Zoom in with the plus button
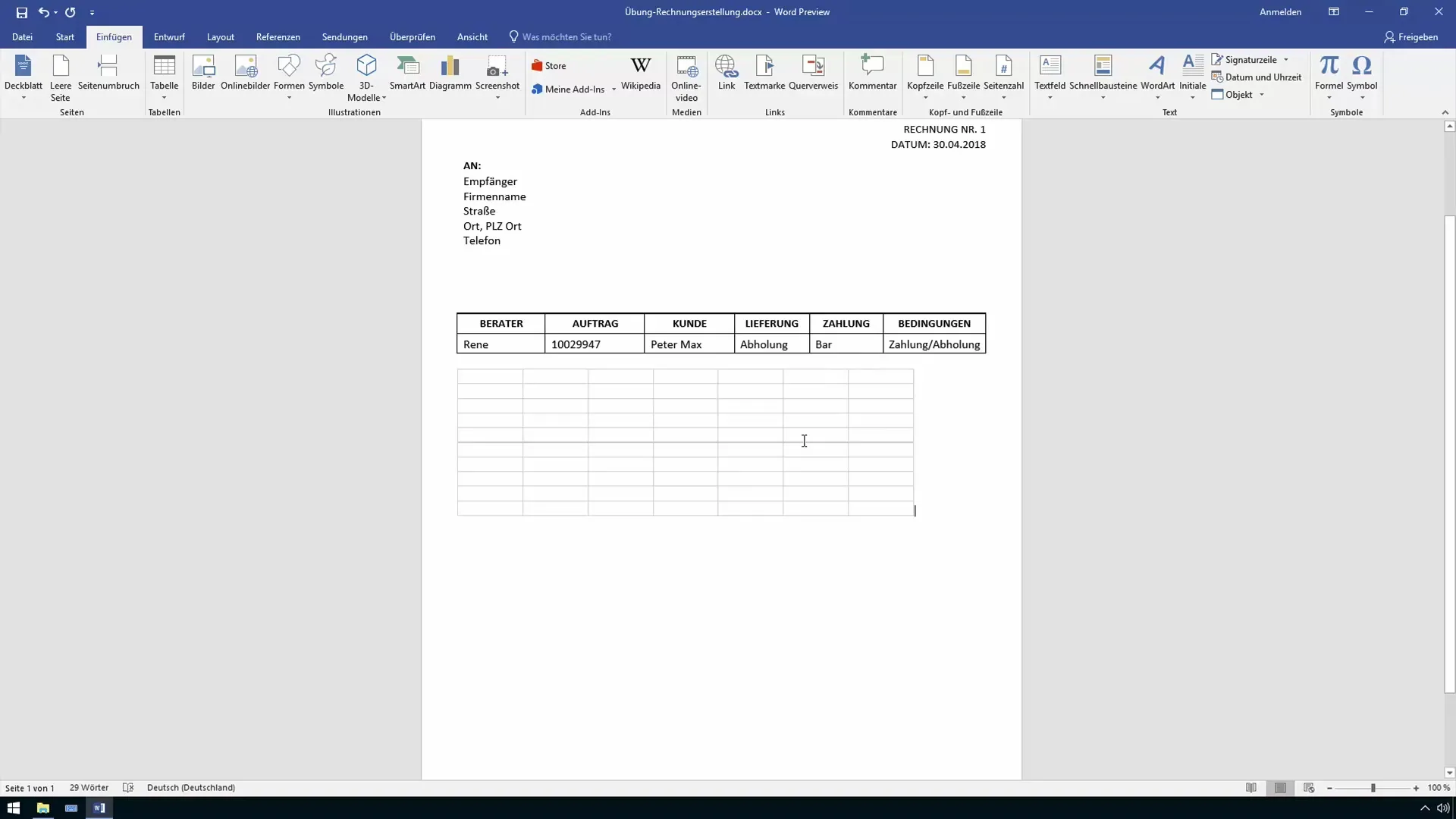The image size is (1456, 819). coord(1416,789)
